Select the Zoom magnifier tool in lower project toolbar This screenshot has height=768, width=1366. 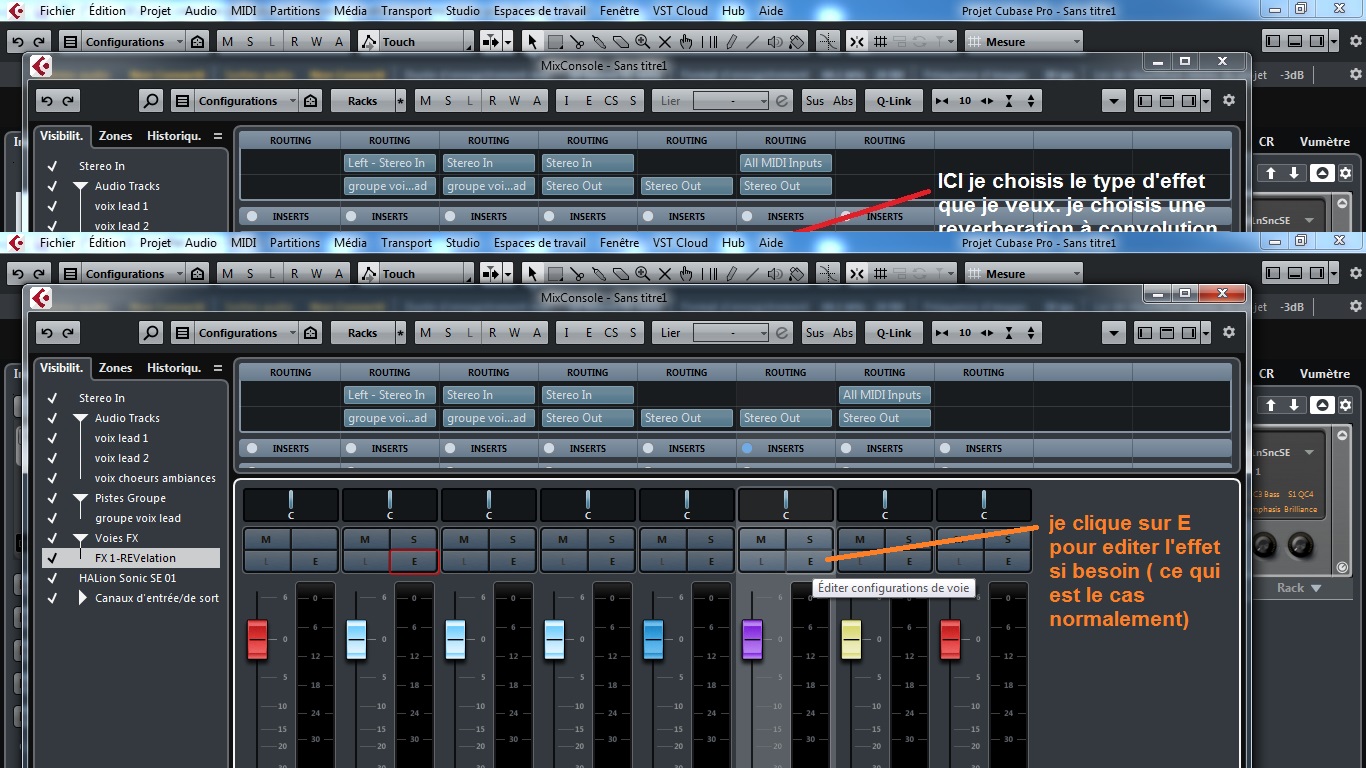(x=643, y=274)
